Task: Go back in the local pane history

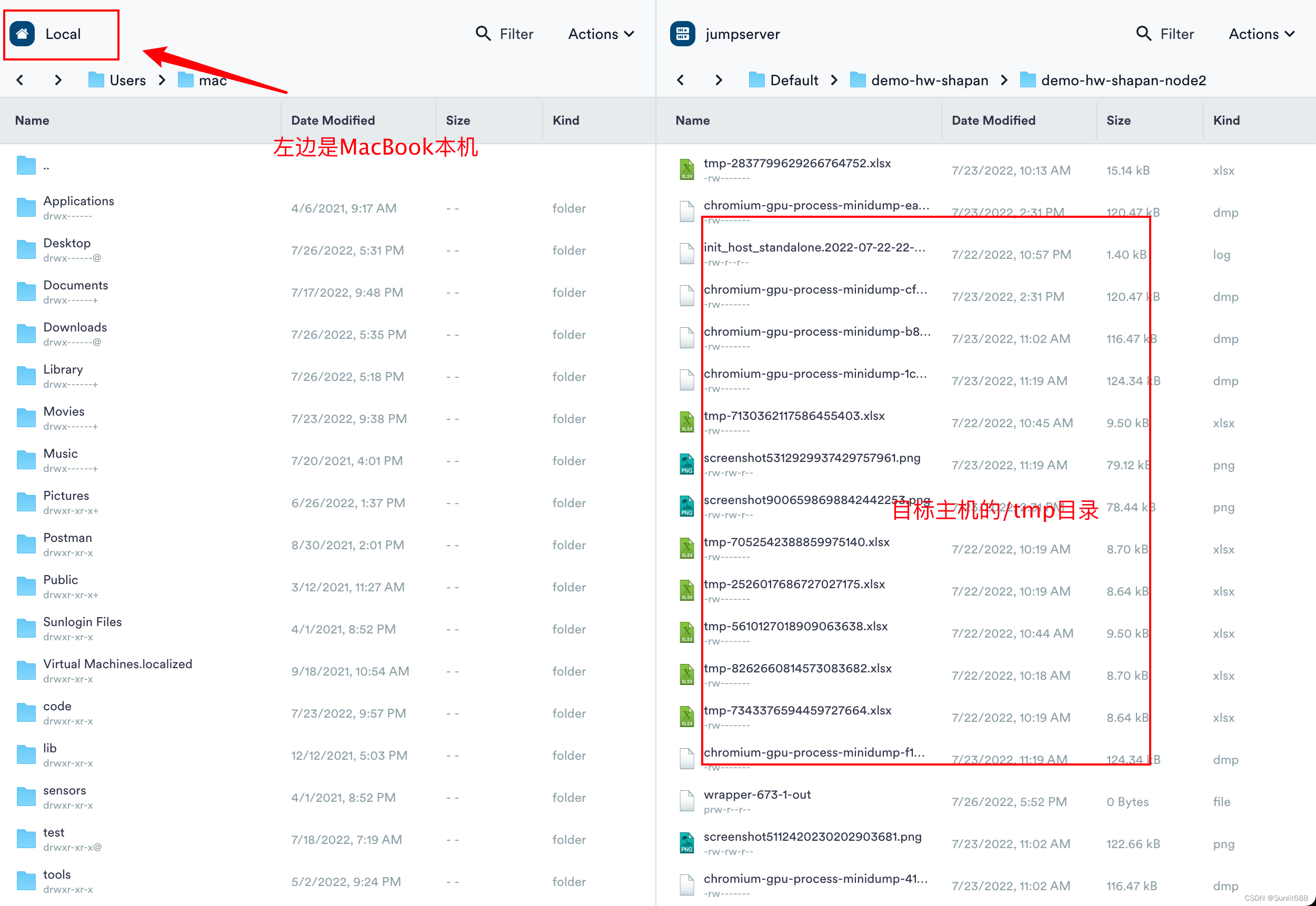Action: (x=21, y=80)
